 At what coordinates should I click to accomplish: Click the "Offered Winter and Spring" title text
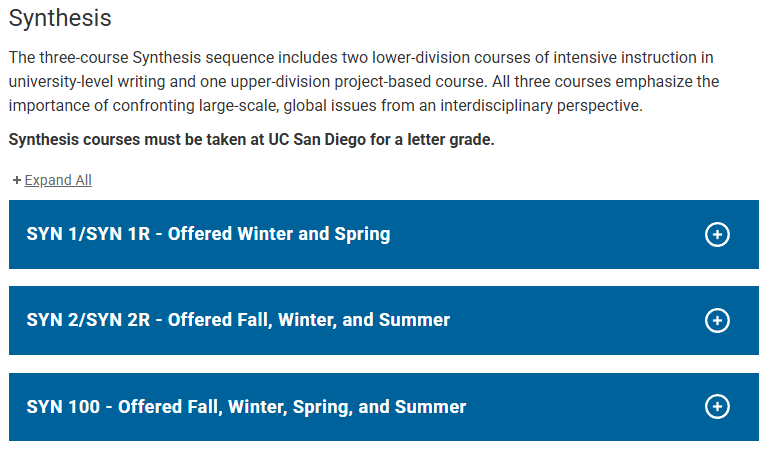coord(279,234)
